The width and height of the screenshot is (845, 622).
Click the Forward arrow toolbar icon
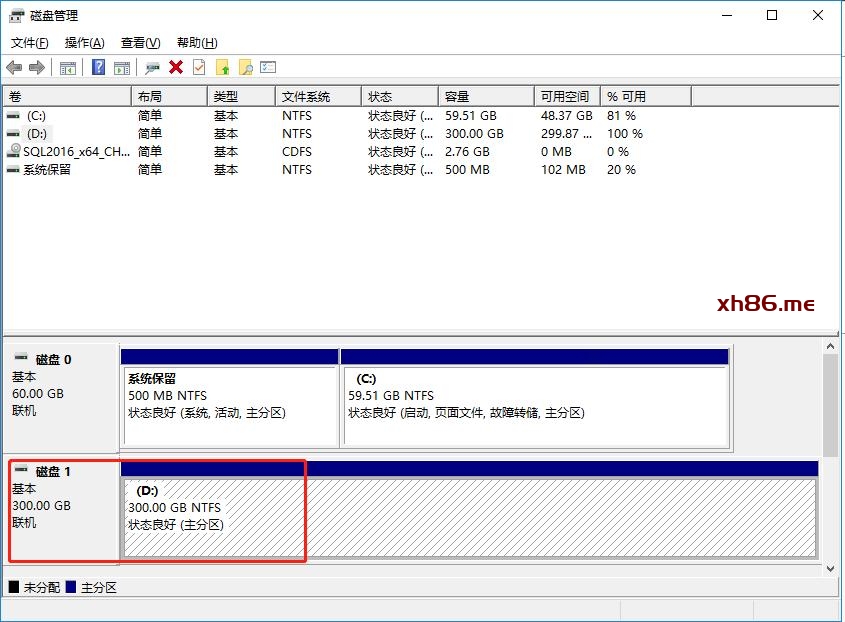[x=37, y=67]
